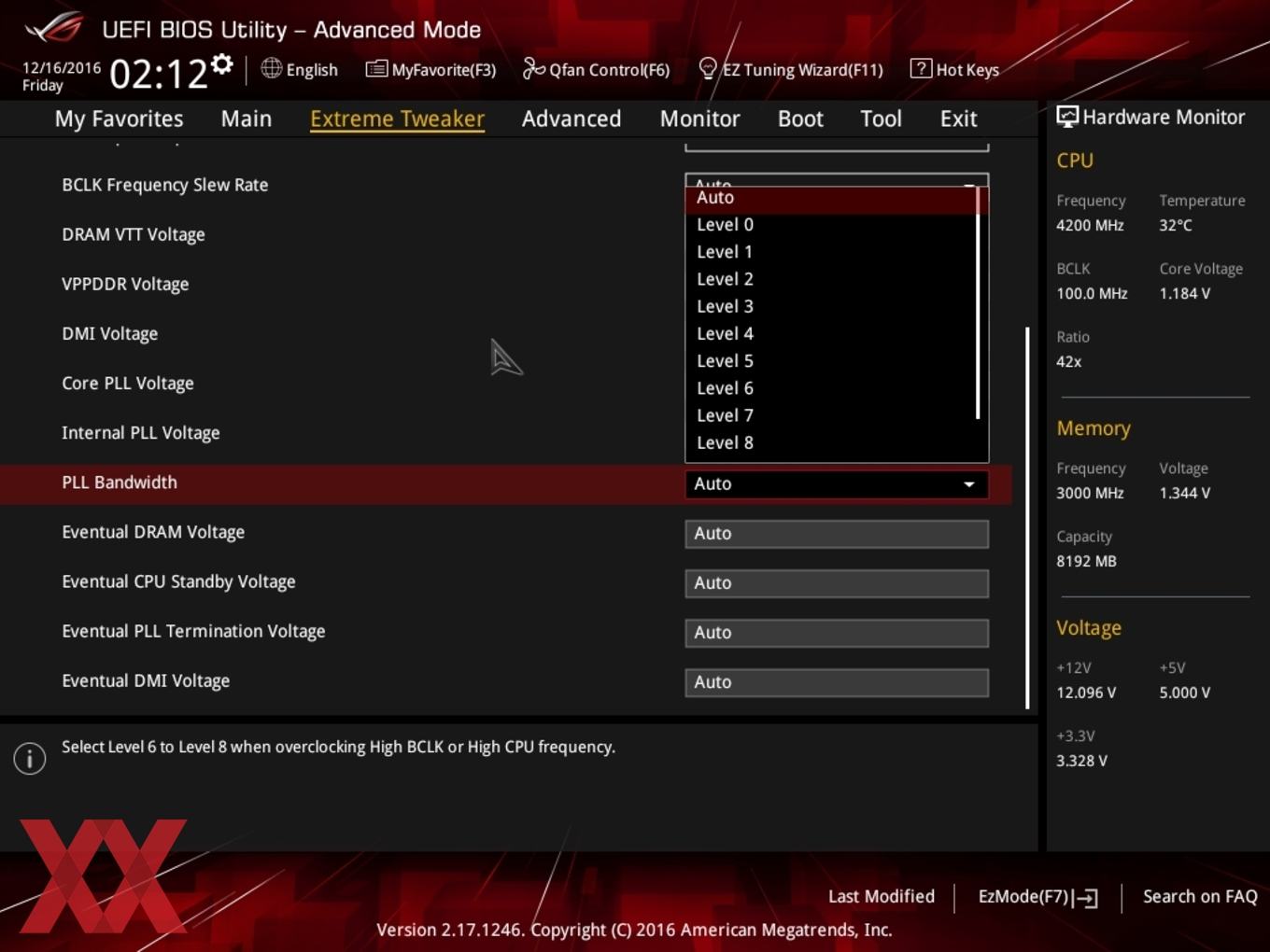Switch to My Favorites tab
Image resolution: width=1270 pixels, height=952 pixels.
pos(119,119)
